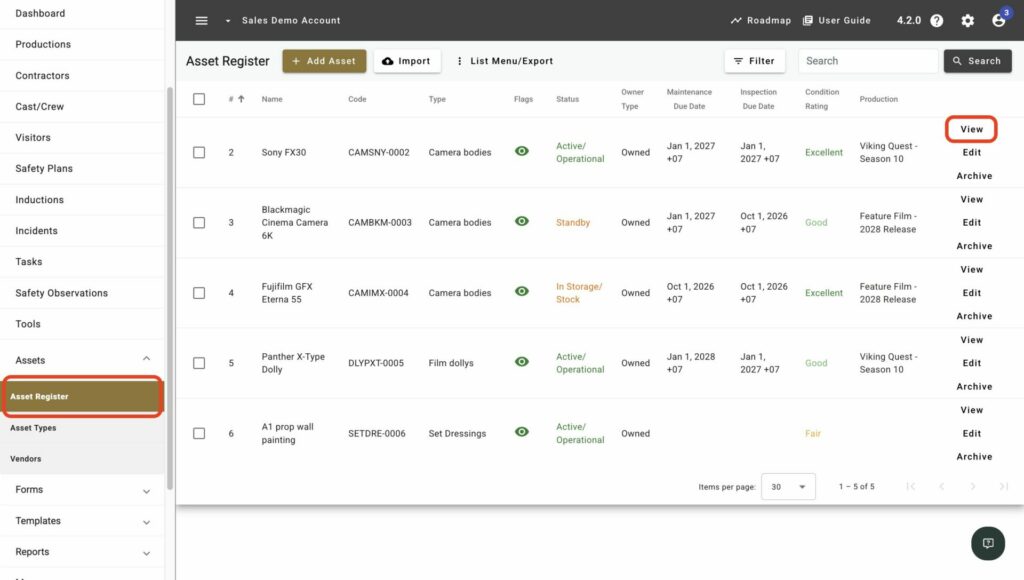Select the Sony FX30 row checkbox
This screenshot has width=1024, height=580.
199,152
